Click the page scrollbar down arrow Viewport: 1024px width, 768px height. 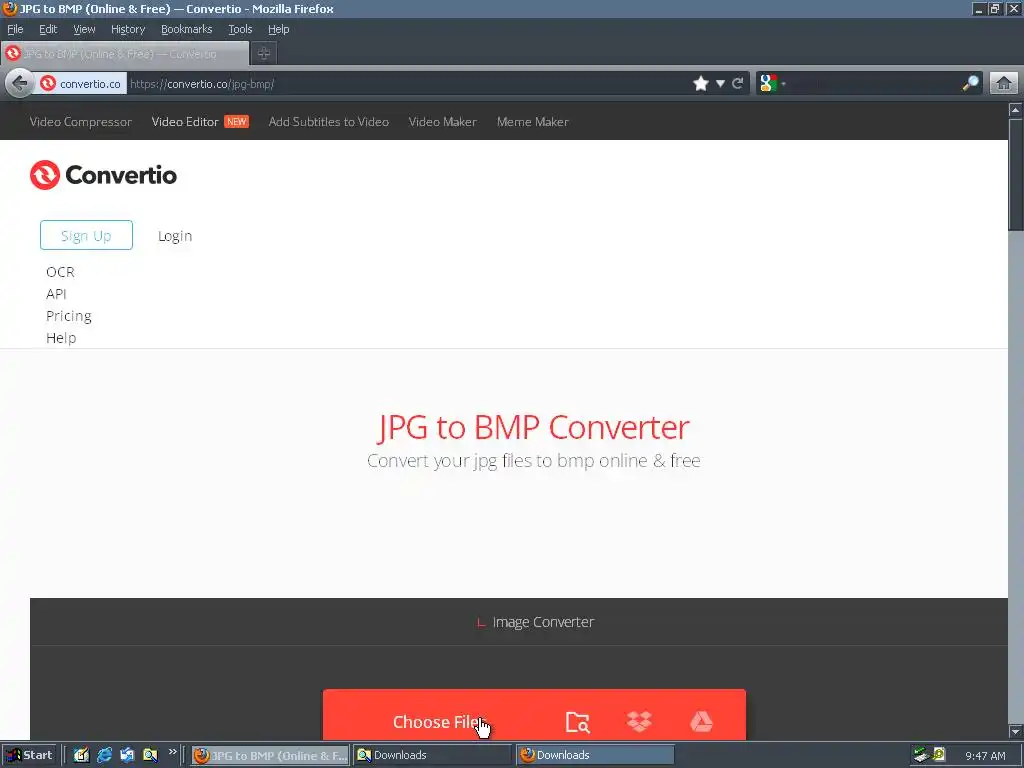tap(1016, 731)
